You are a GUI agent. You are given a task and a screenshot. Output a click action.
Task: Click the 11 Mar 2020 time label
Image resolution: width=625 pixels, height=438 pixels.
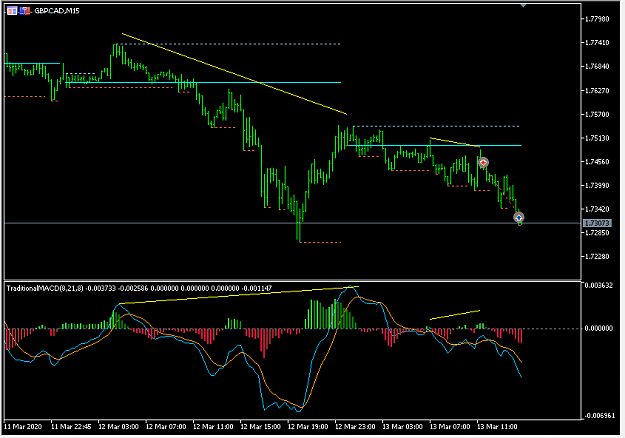pos(23,426)
